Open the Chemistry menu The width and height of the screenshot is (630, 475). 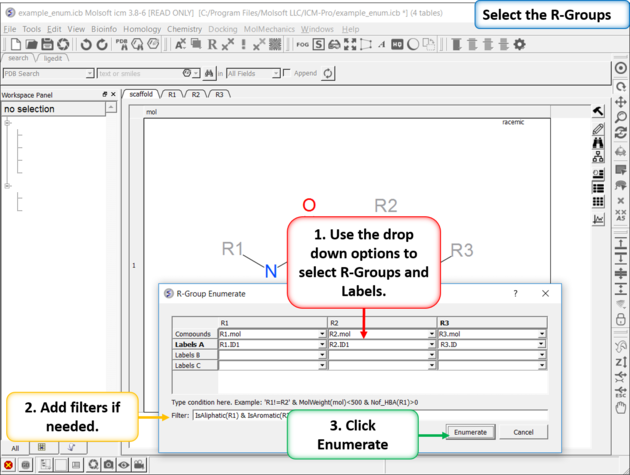tap(184, 29)
